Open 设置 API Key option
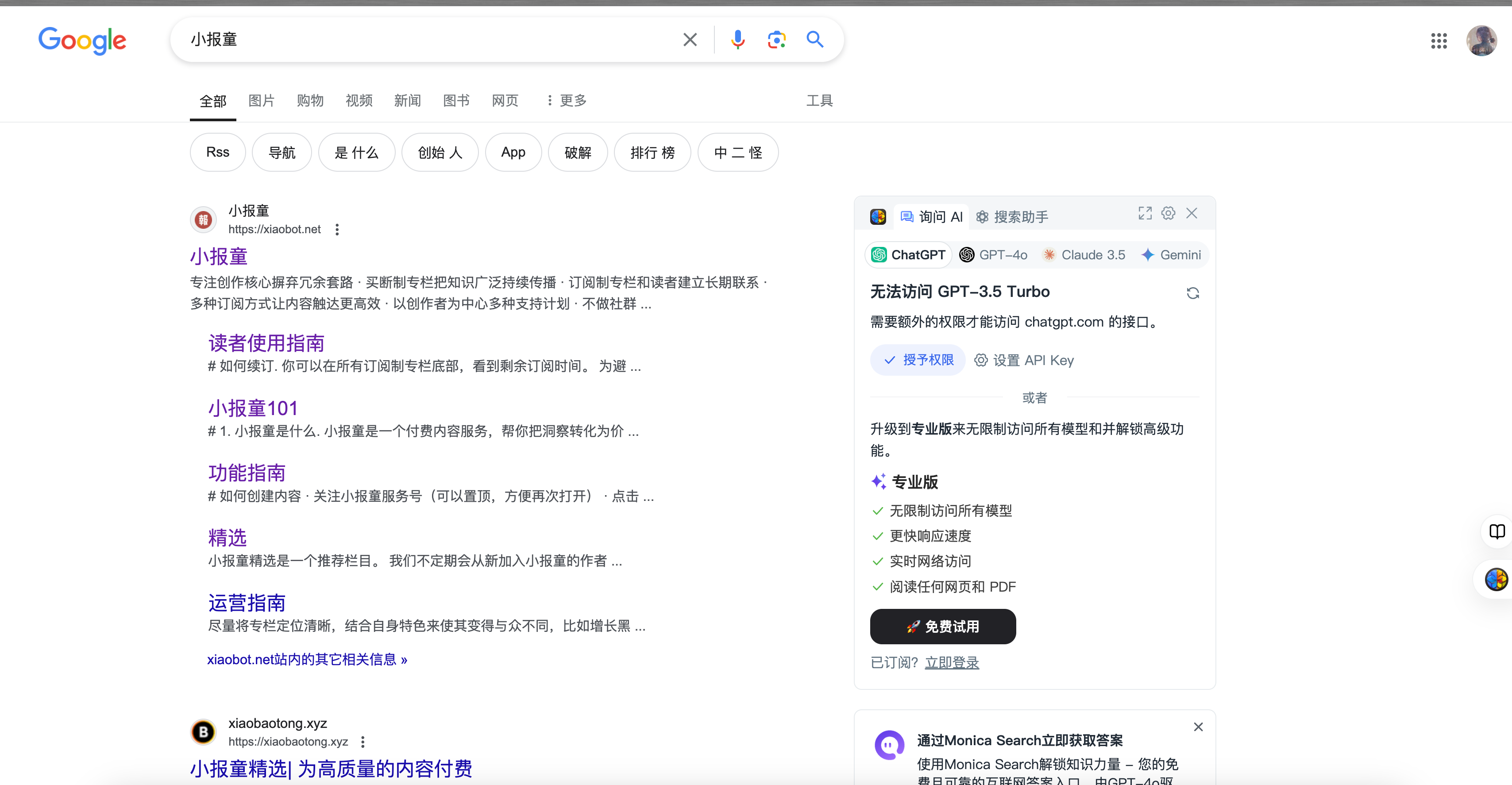Image resolution: width=1512 pixels, height=785 pixels. [1024, 360]
